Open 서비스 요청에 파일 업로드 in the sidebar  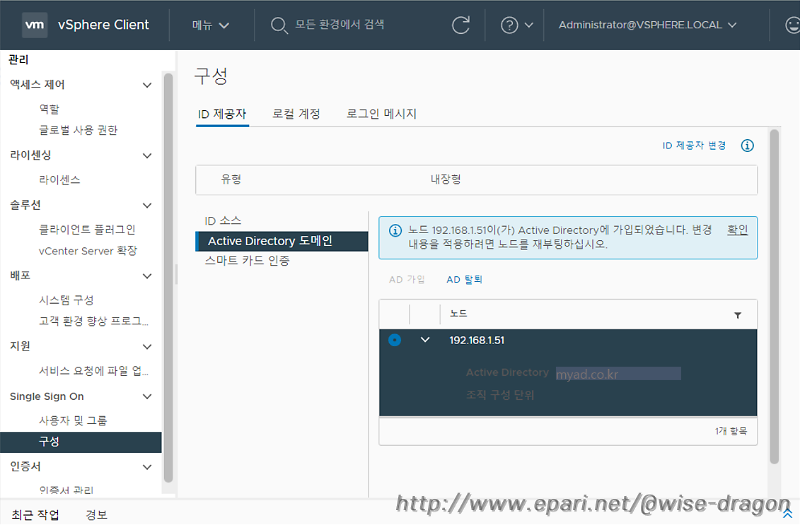pyautogui.click(x=94, y=371)
